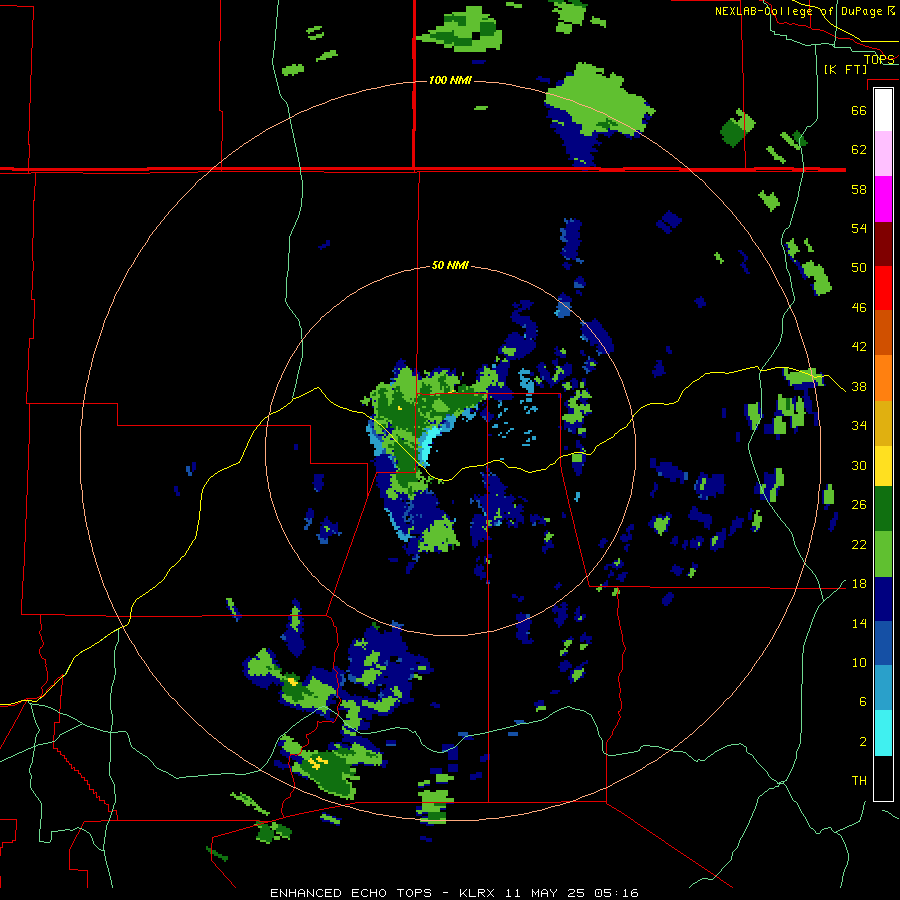Click the '11 MAY 25' date text
Image resolution: width=900 pixels, height=900 pixels.
[x=545, y=893]
